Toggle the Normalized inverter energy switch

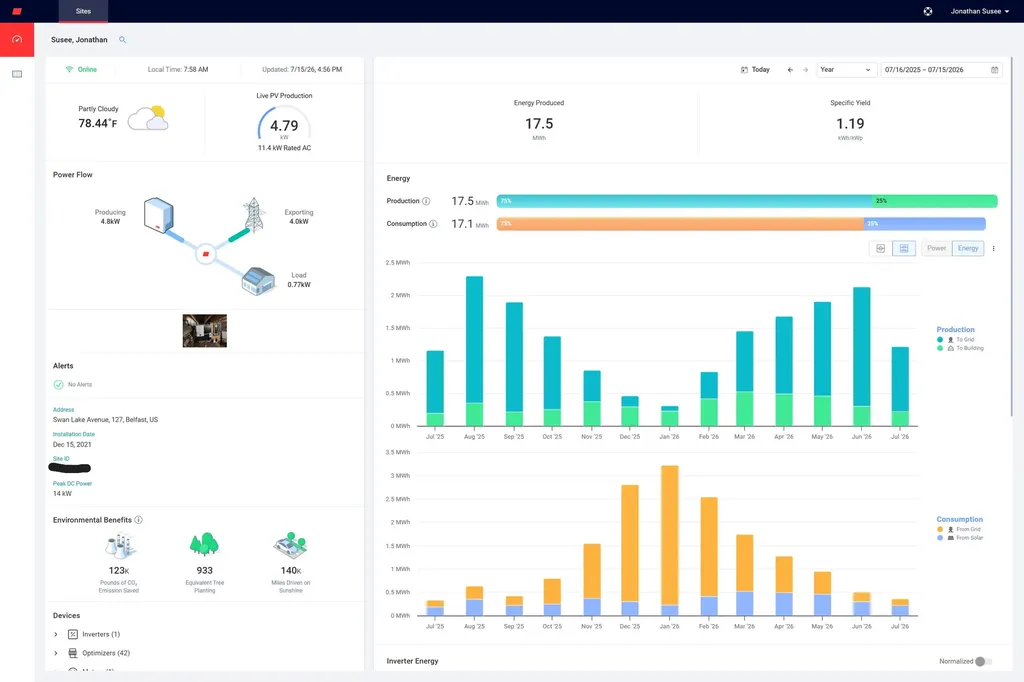click(984, 662)
